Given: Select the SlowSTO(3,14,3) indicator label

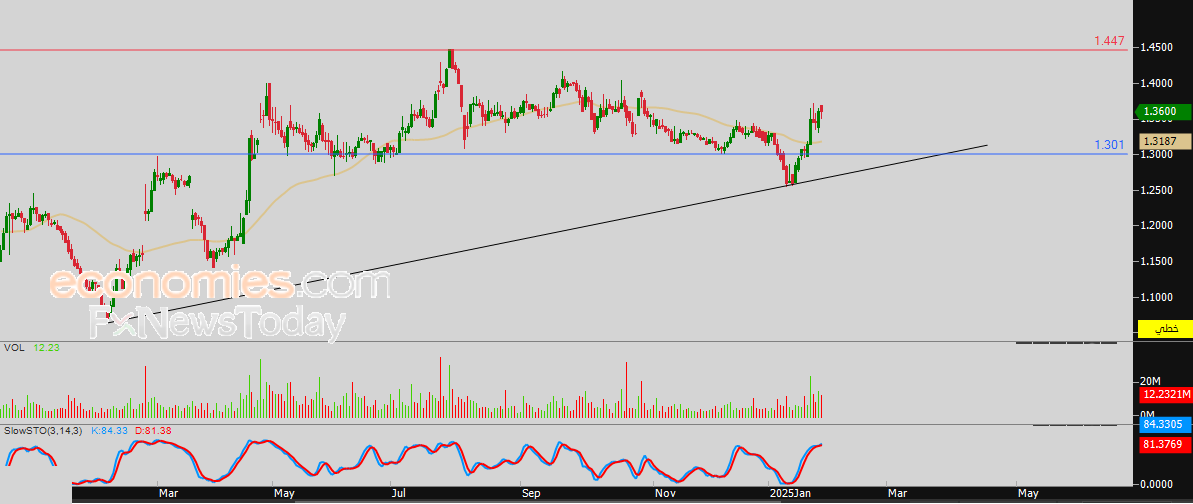Looking at the screenshot, I should pos(43,431).
